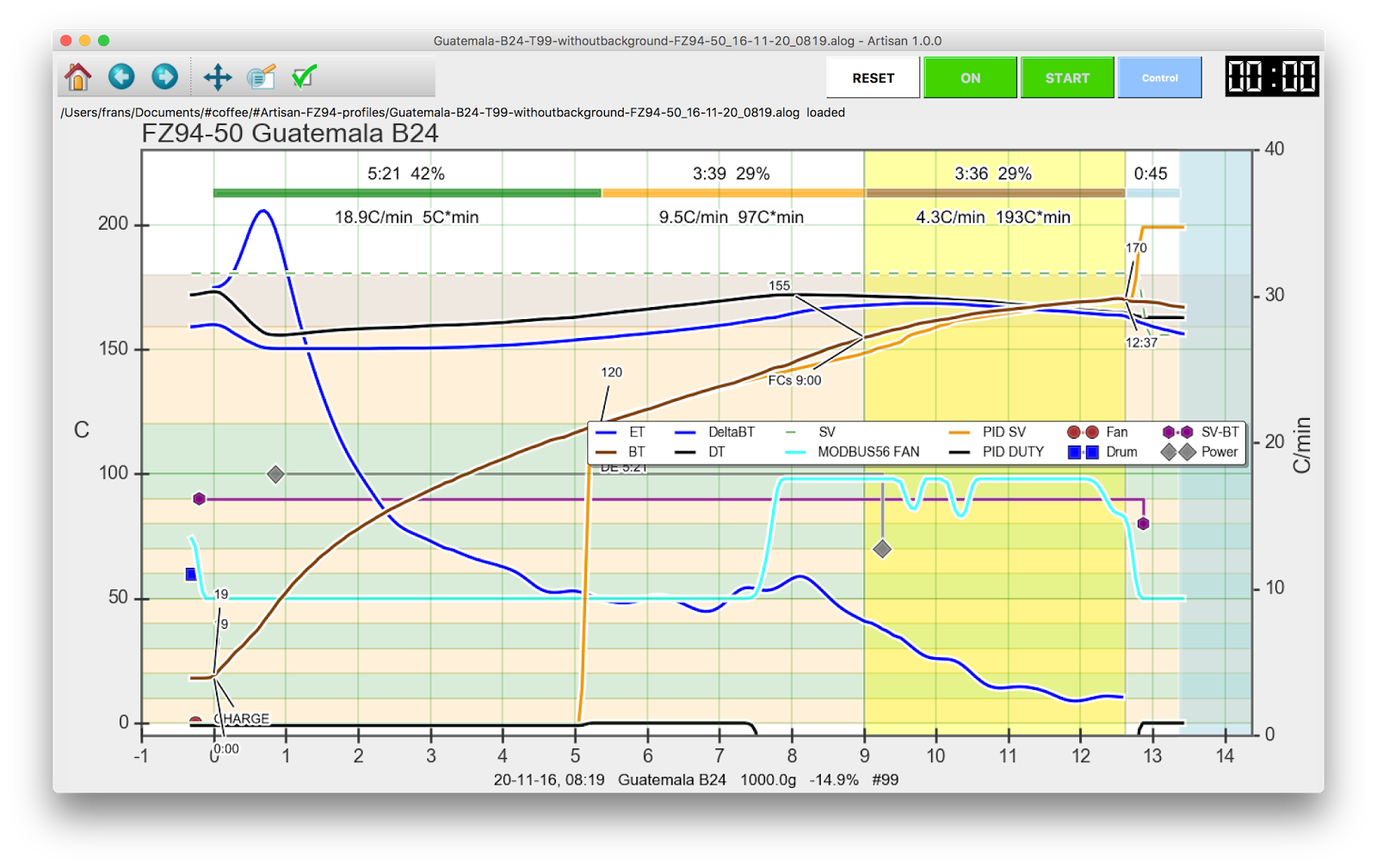Open the subplot configuration tool icon
The width and height of the screenshot is (1377, 868).
click(261, 77)
